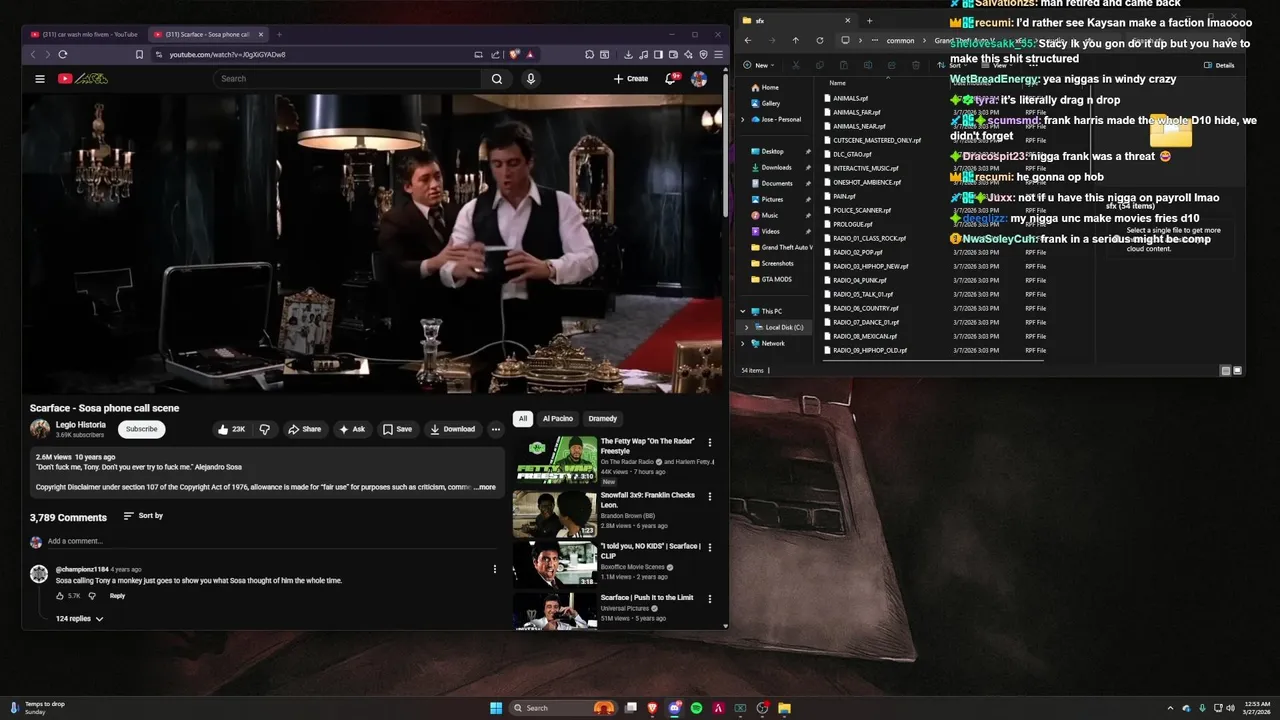Subscribe to Legio Historia channel
This screenshot has width=1280, height=720.
click(141, 429)
